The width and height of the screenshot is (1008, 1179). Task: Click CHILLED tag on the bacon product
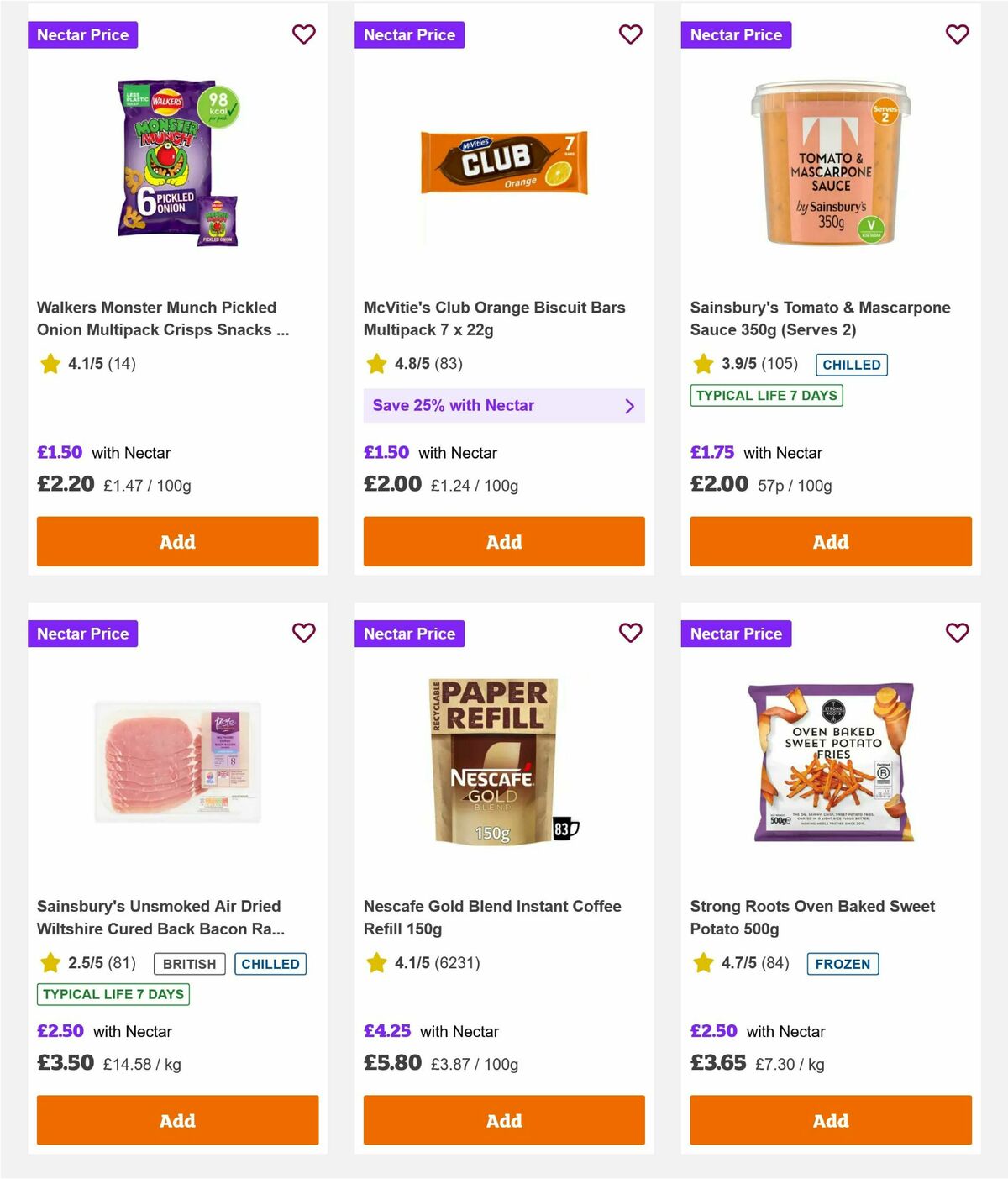coord(270,964)
